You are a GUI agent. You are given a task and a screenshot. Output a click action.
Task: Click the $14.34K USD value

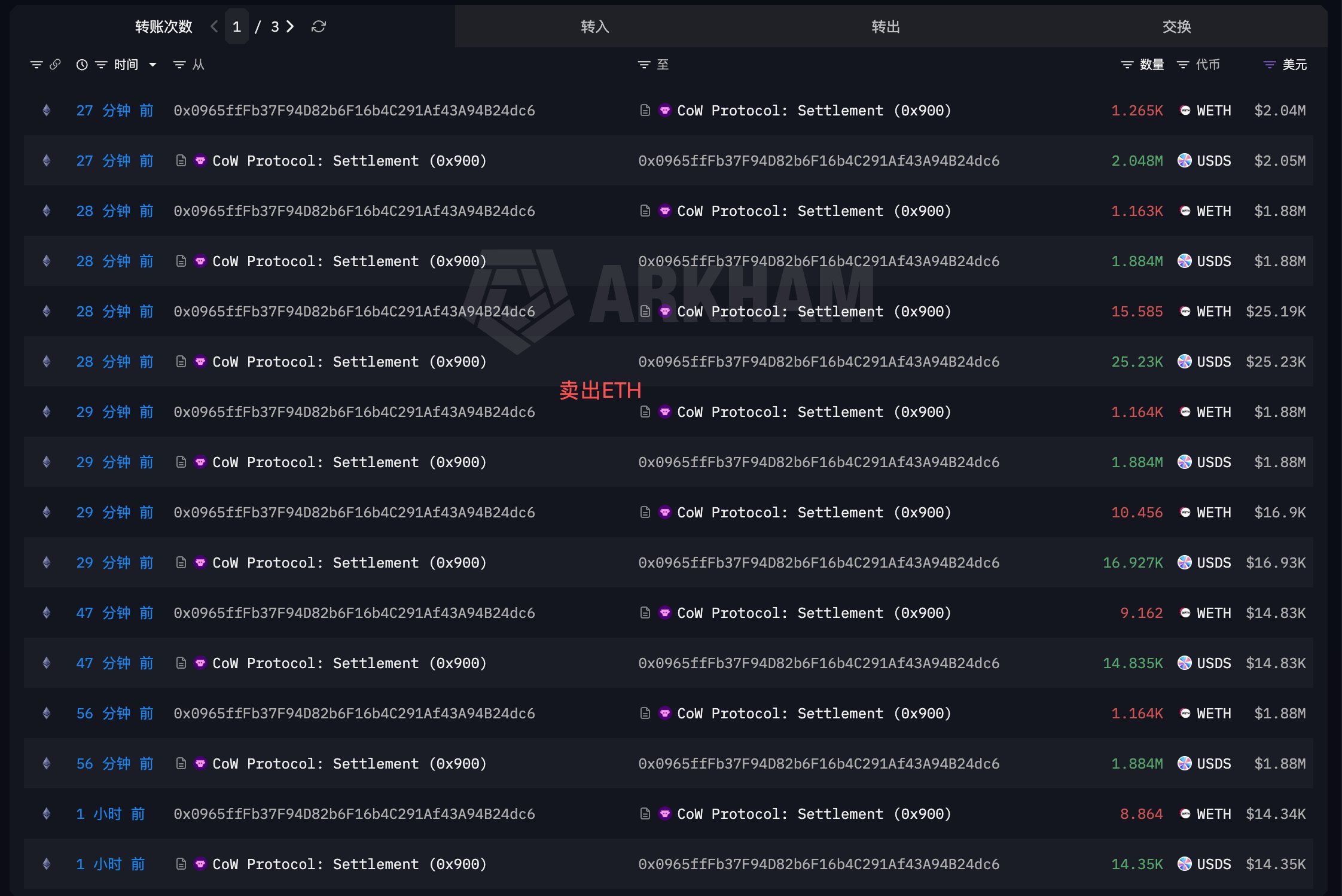(x=1276, y=814)
